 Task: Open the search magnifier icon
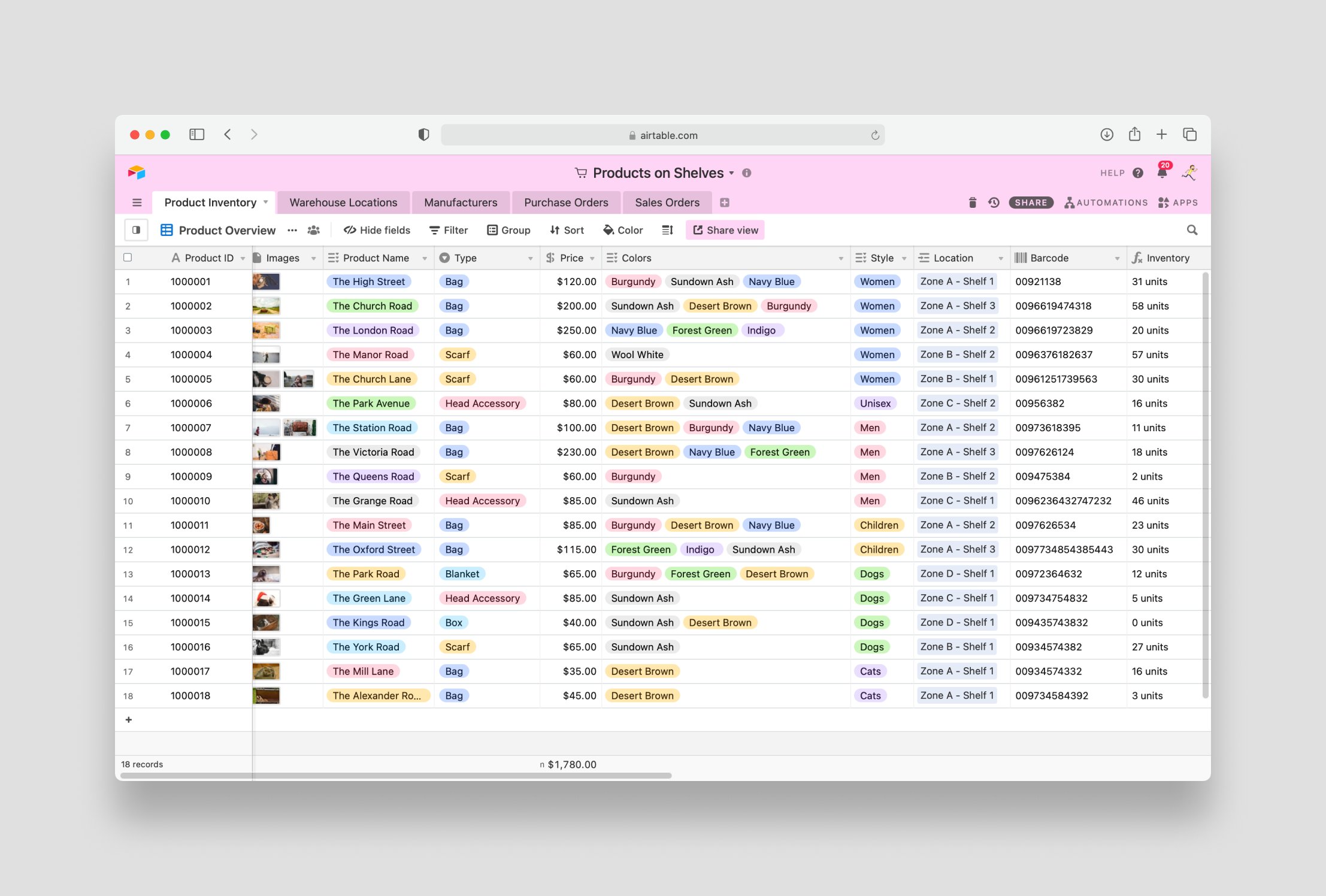1192,230
